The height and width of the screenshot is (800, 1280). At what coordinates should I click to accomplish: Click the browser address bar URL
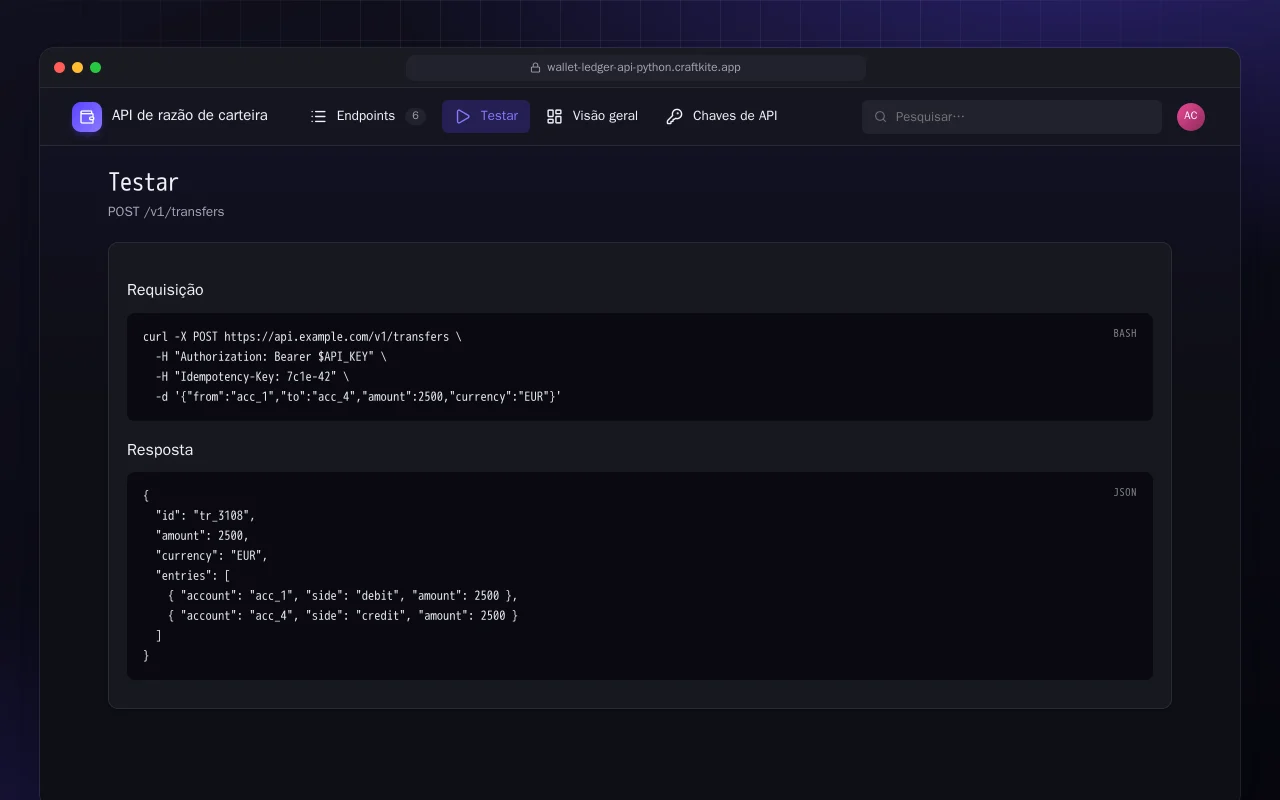pyautogui.click(x=644, y=68)
